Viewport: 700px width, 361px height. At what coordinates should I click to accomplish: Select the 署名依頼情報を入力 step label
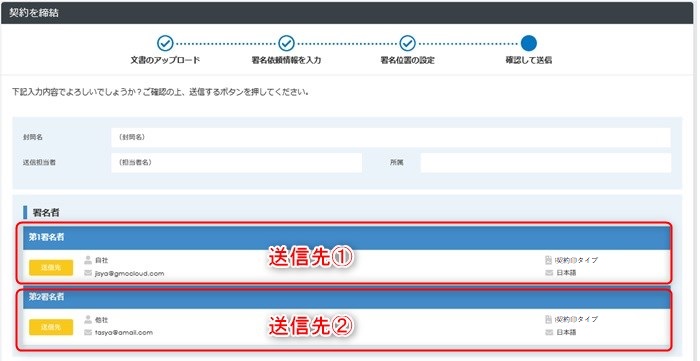(x=286, y=60)
